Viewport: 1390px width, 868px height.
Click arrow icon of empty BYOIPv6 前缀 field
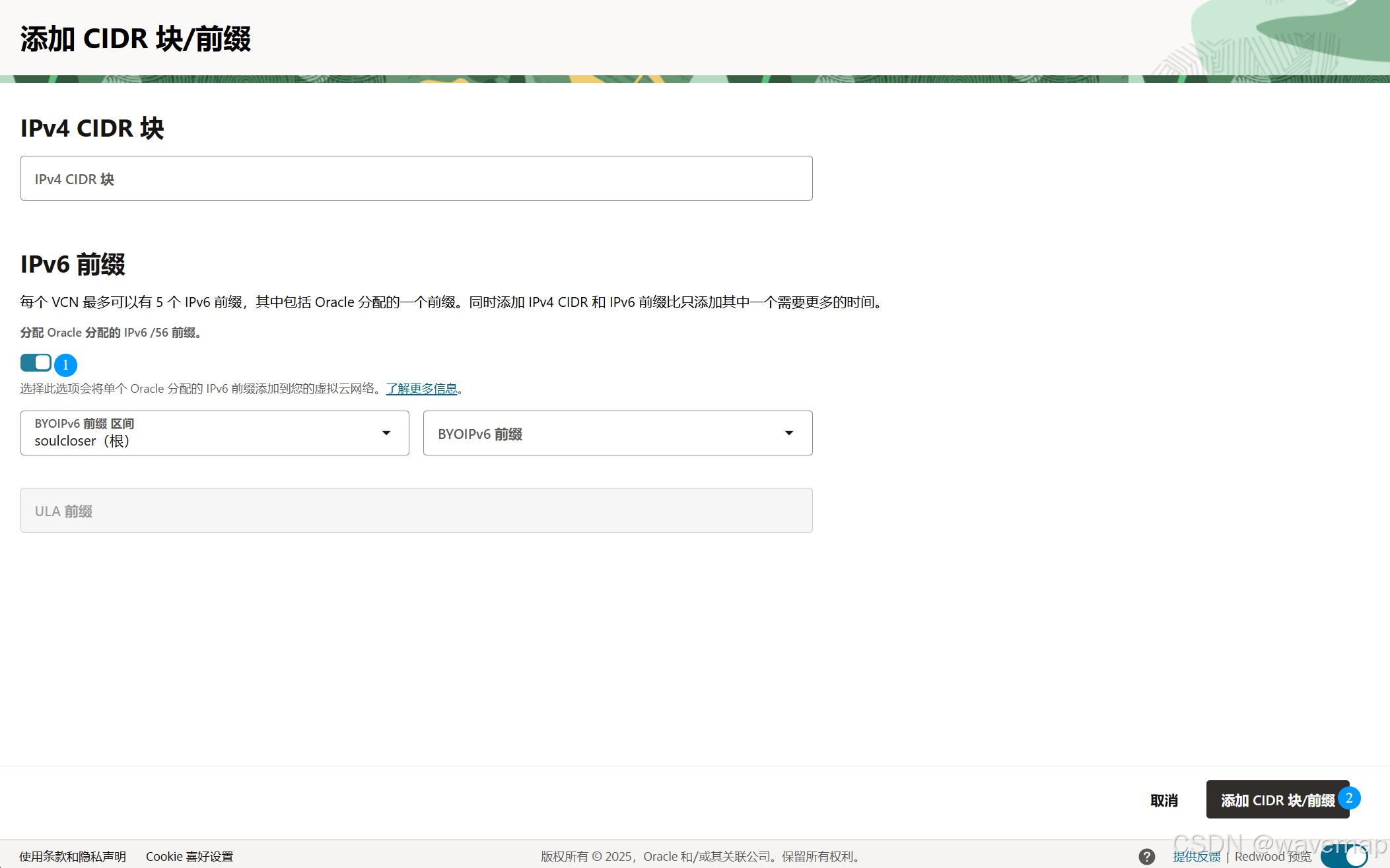coord(788,433)
